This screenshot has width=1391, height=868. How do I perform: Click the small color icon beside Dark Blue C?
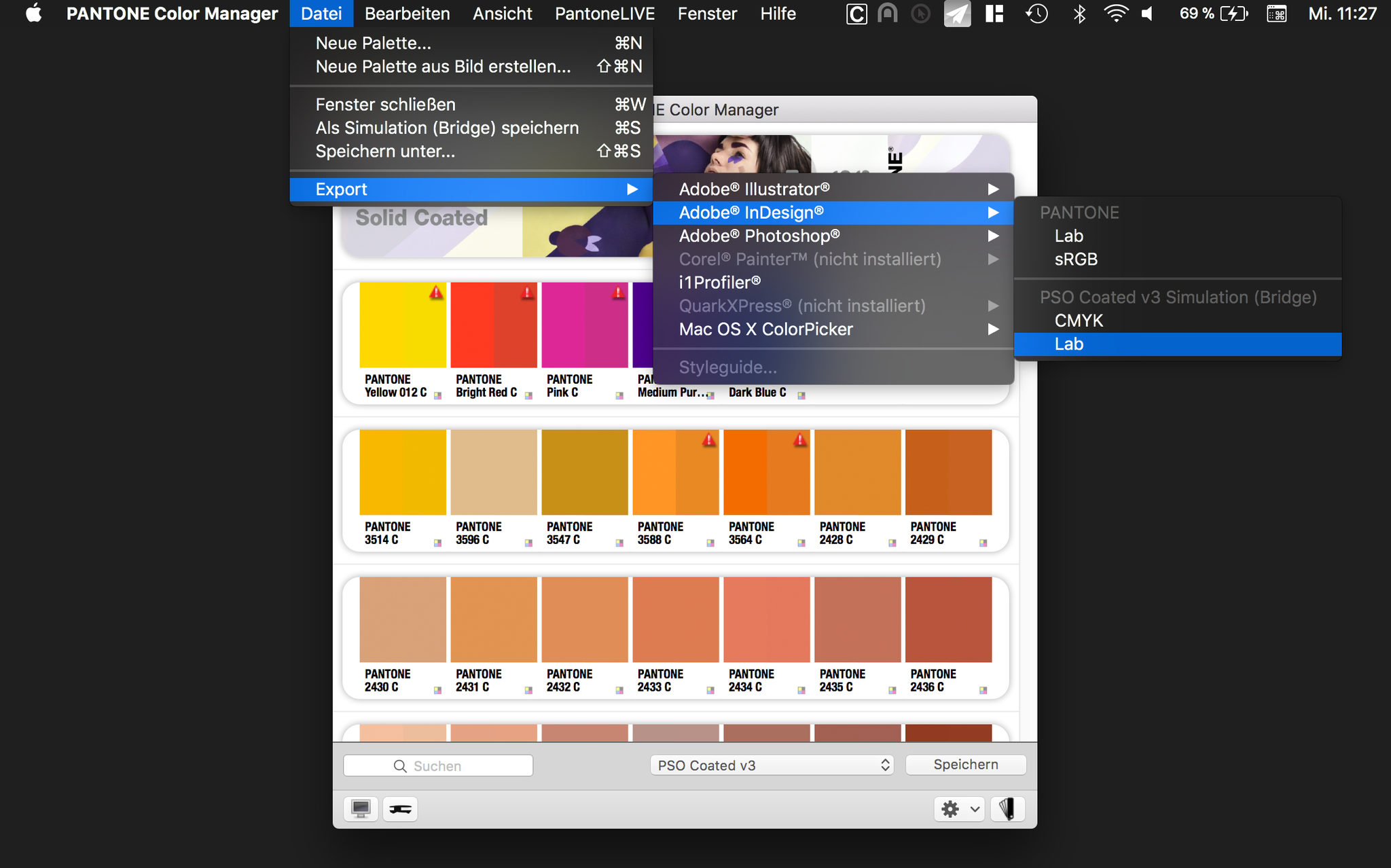point(801,395)
